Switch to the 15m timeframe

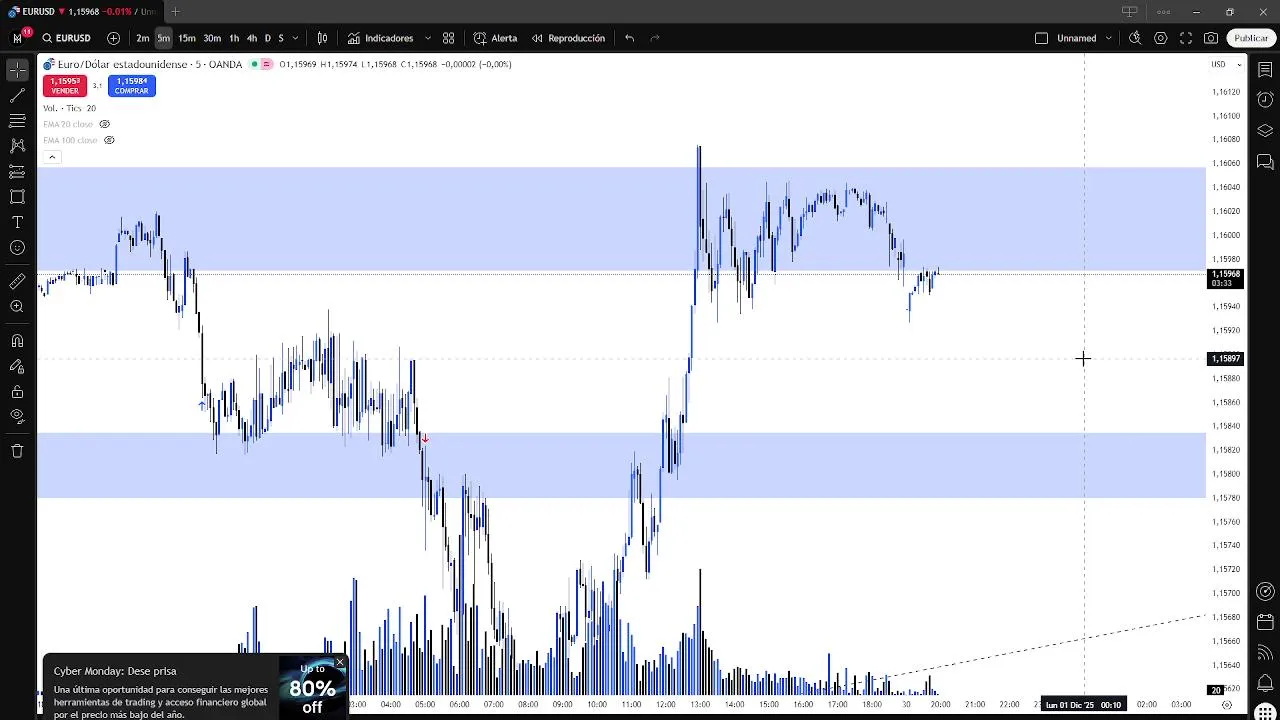tap(187, 38)
